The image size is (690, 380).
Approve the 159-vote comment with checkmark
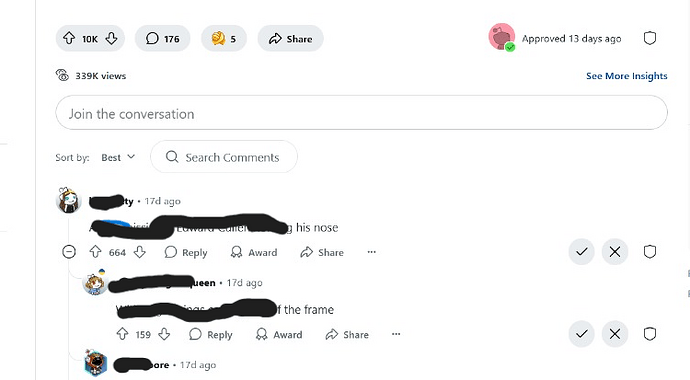point(582,334)
